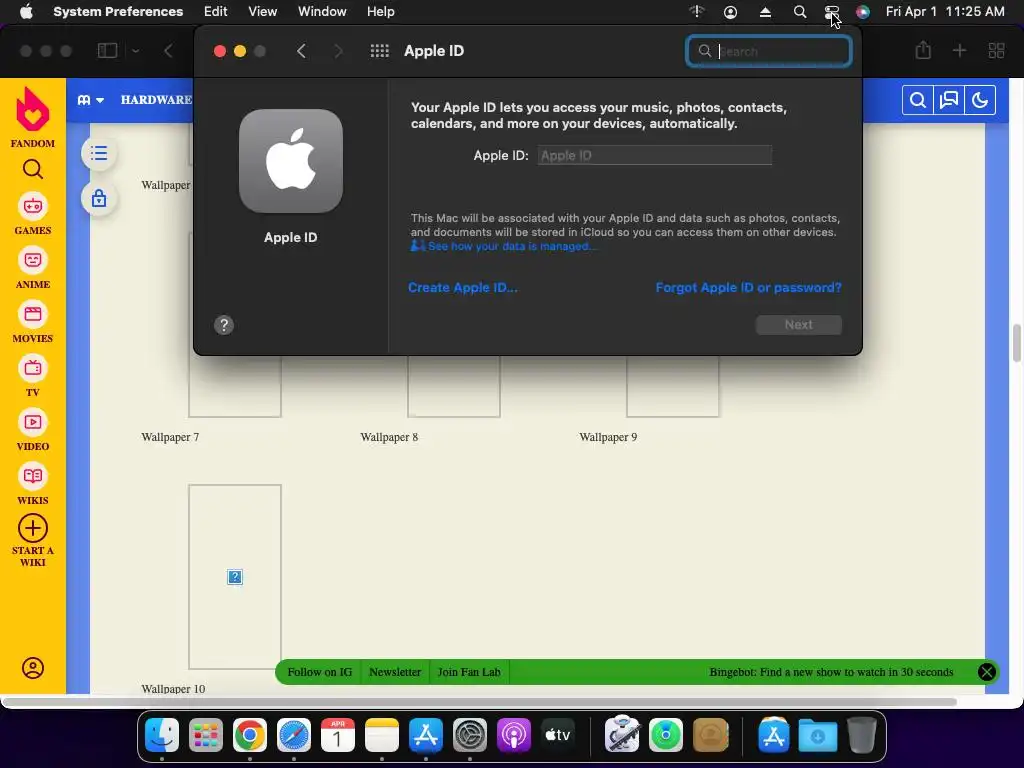Click Forgot Apple ID or password link
The width and height of the screenshot is (1024, 768).
pyautogui.click(x=748, y=288)
